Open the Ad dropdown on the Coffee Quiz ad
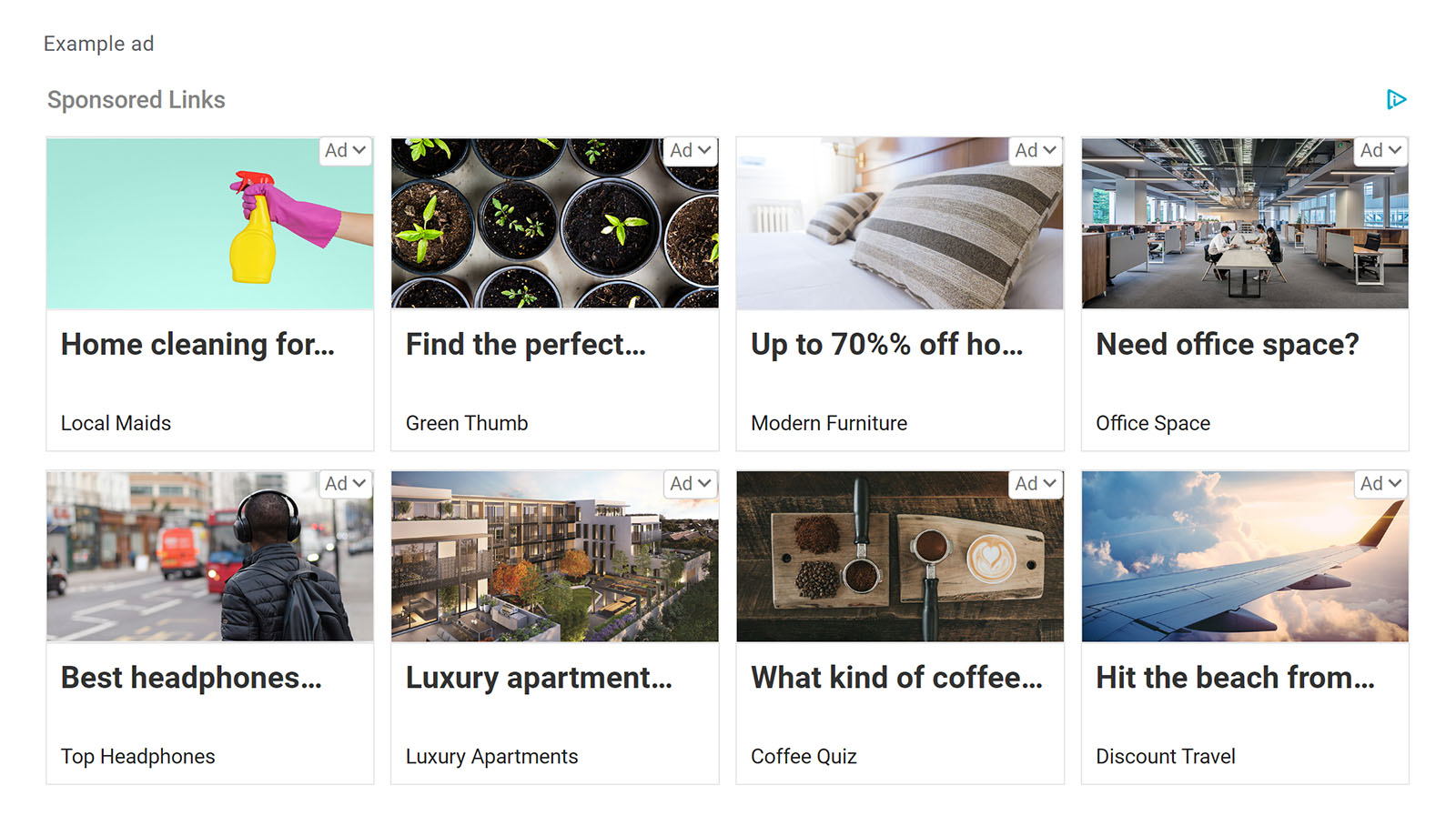The image size is (1456, 826). click(x=1036, y=484)
